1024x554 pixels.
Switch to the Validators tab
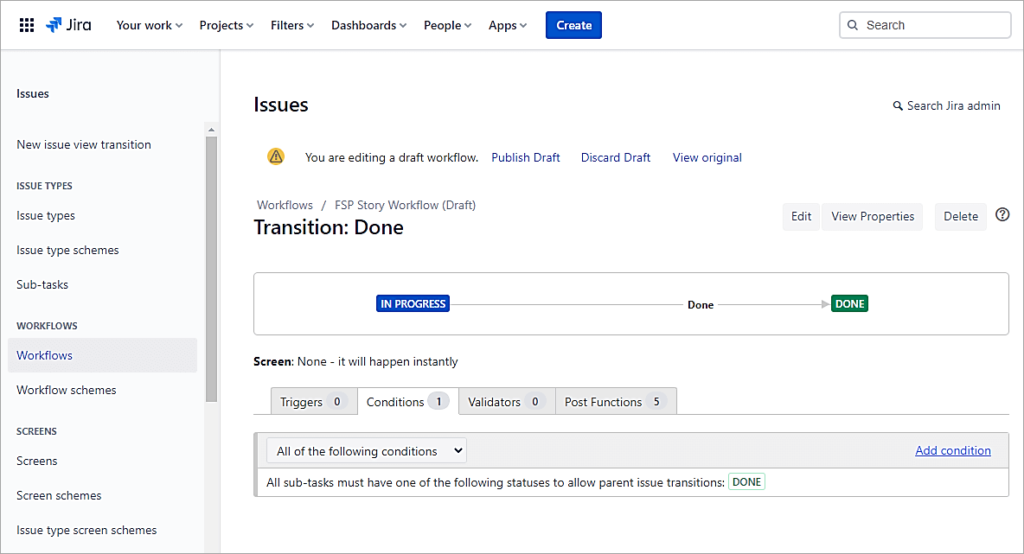(505, 402)
